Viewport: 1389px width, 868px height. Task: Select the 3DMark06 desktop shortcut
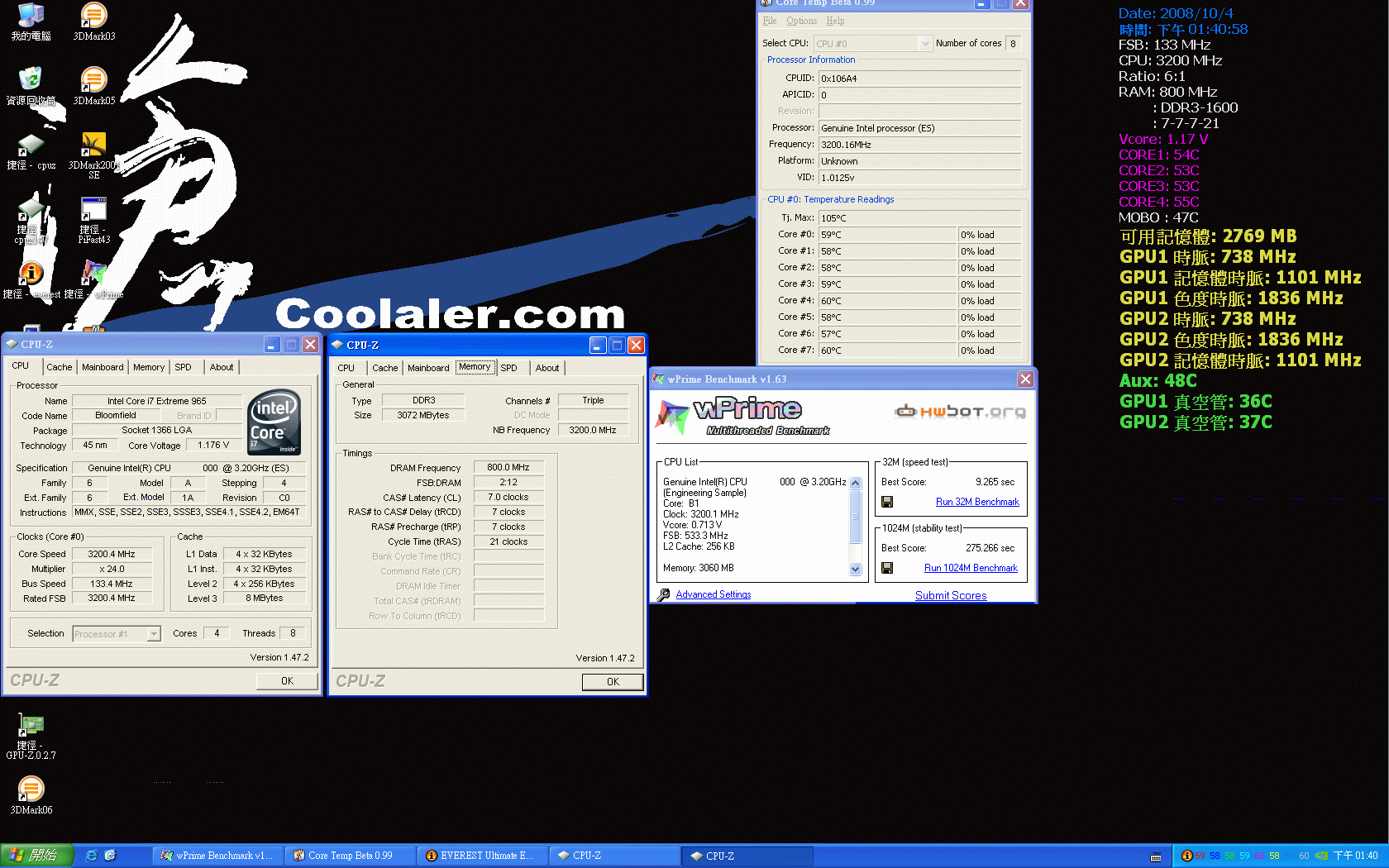[31, 795]
